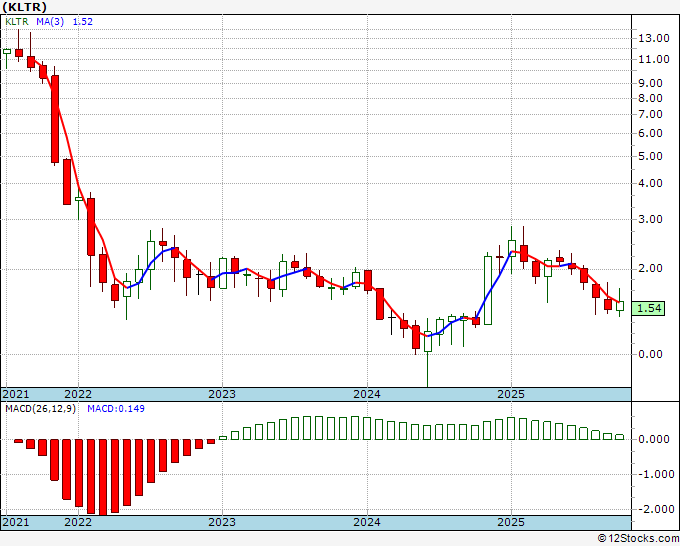Click the 4.00 price axis label
The image size is (680, 546).
(x=651, y=183)
